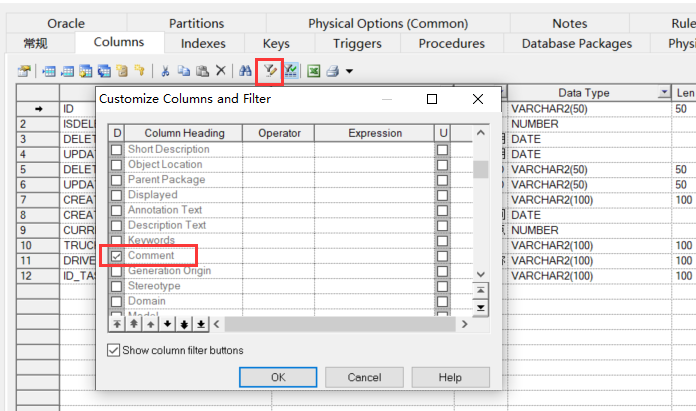
Task: Open the Data Type column filter dropdown
Action: pyautogui.click(x=664, y=92)
